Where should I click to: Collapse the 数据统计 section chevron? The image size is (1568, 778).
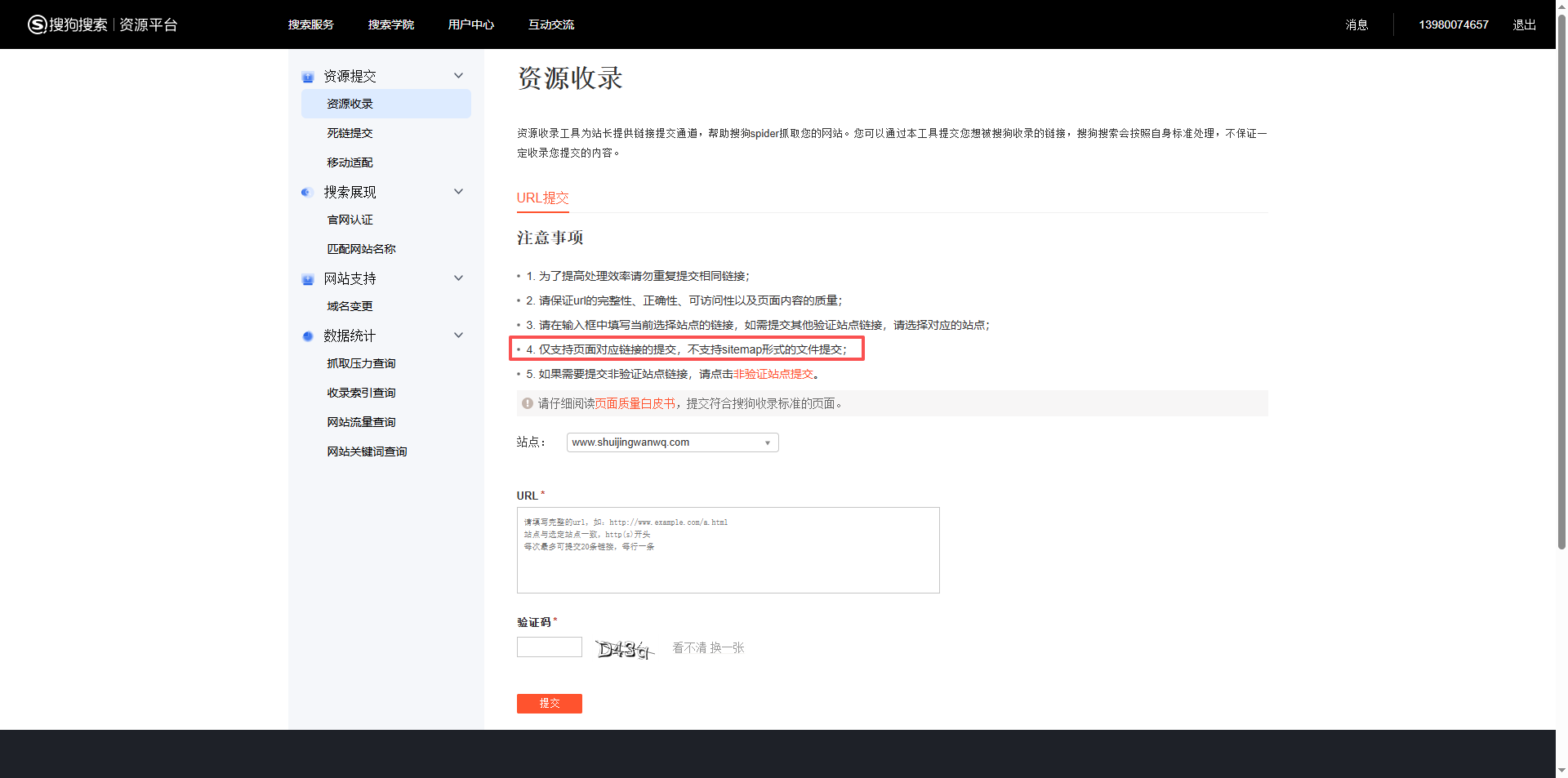coord(458,336)
